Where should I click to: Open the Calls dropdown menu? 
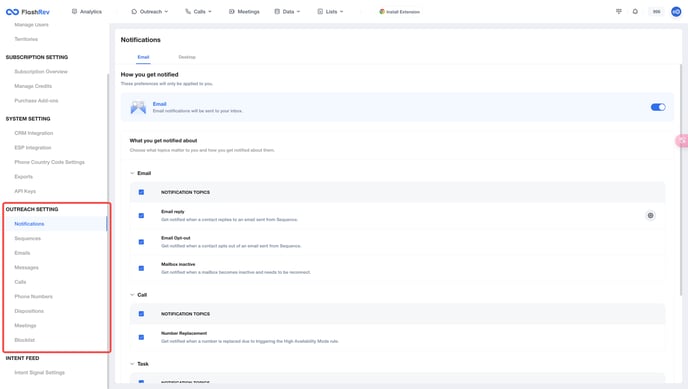point(198,12)
